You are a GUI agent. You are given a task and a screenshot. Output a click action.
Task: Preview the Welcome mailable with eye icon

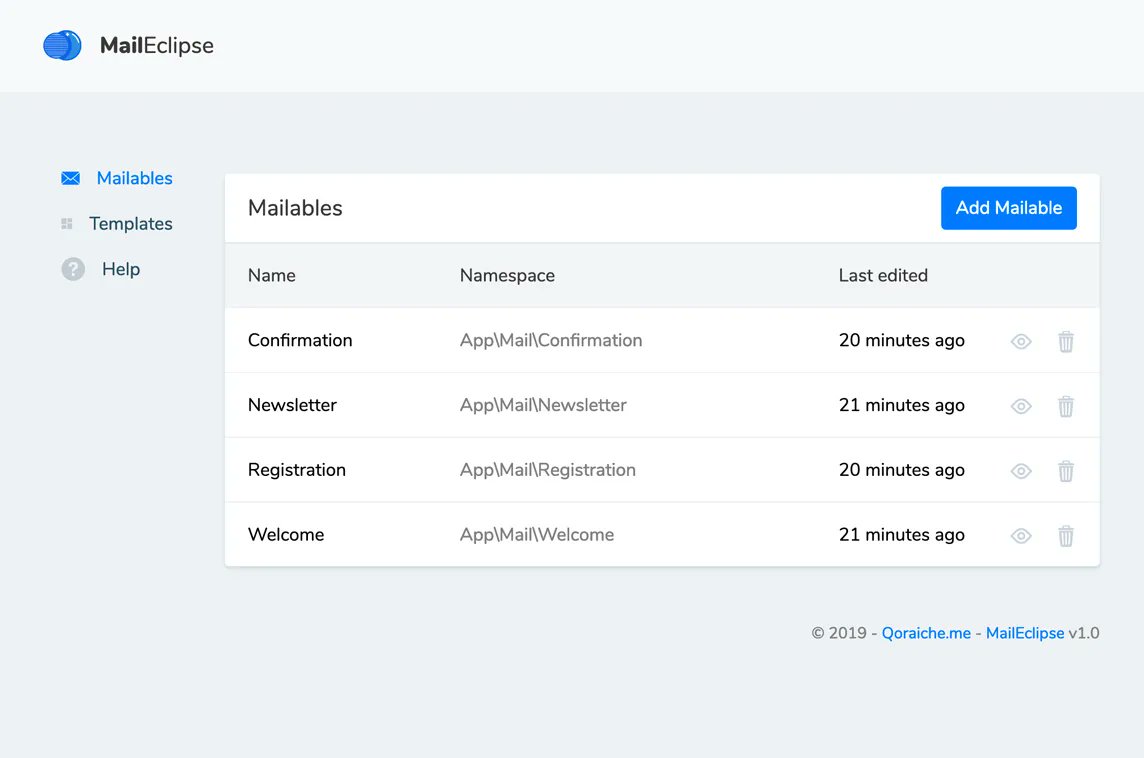tap(1021, 536)
